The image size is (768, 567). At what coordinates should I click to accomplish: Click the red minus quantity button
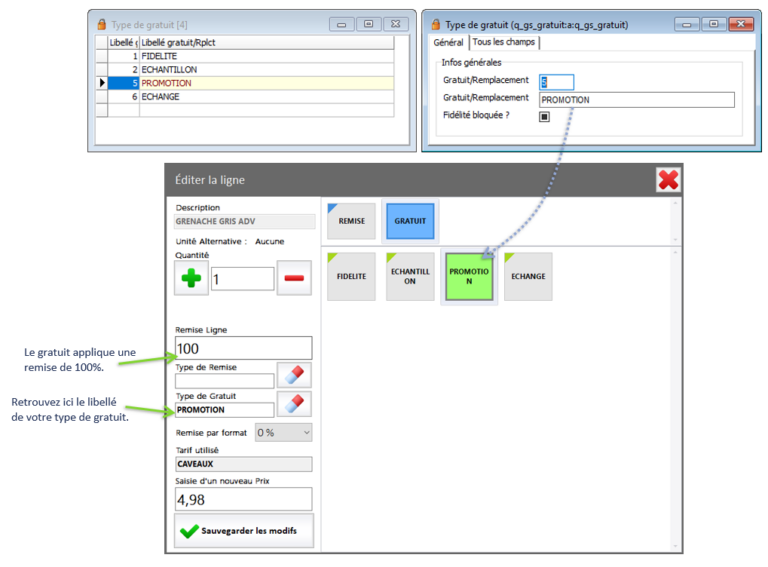click(294, 279)
